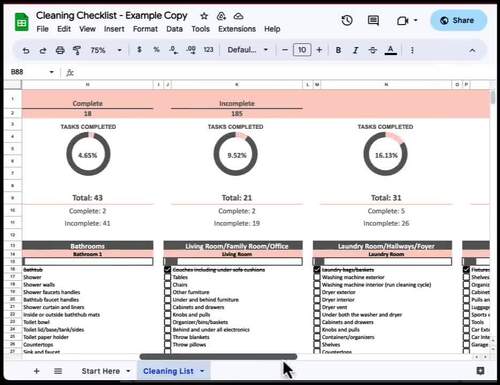
Task: Open the Data menu
Action: tap(174, 29)
